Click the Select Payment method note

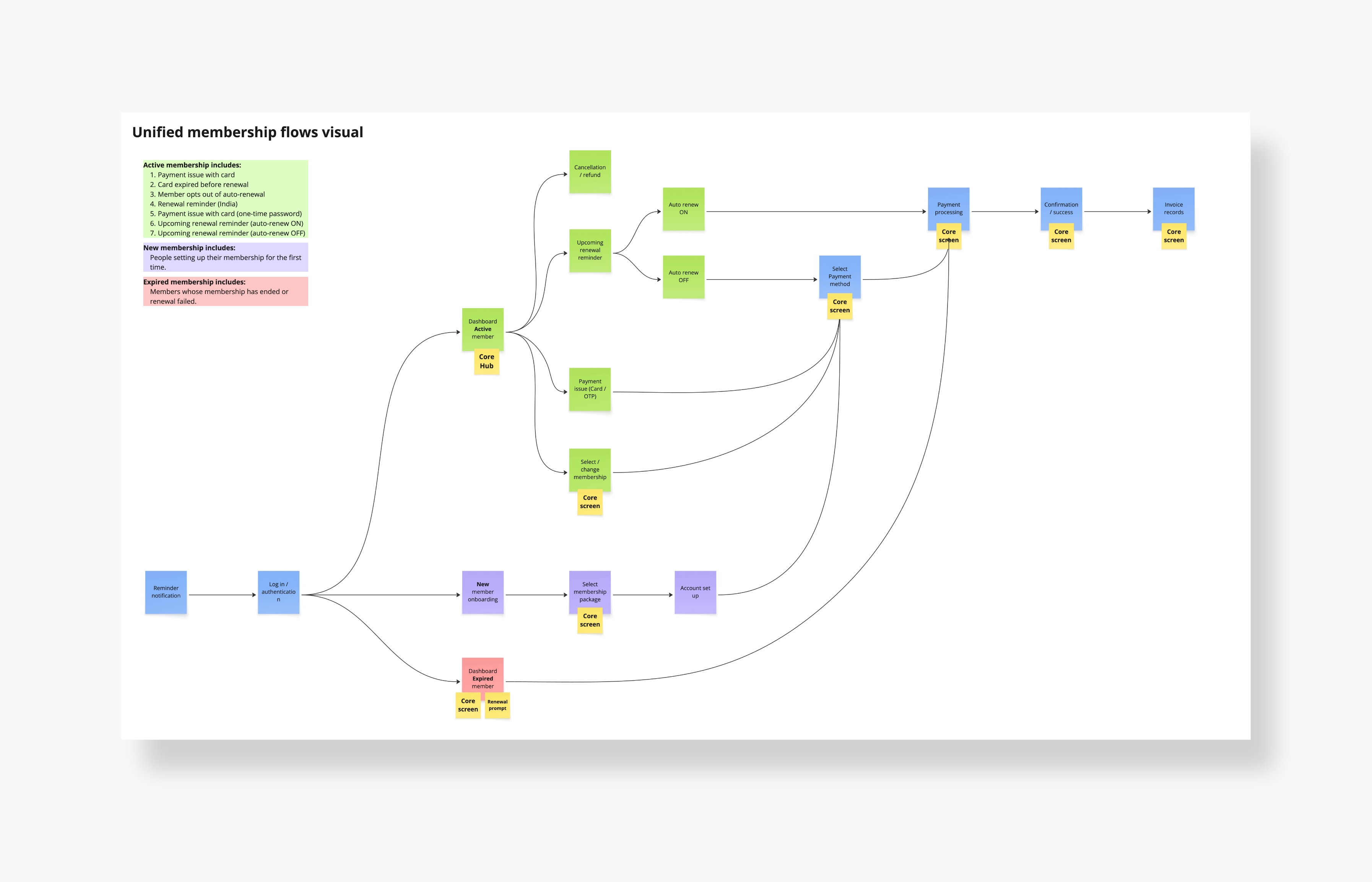pyautogui.click(x=839, y=276)
